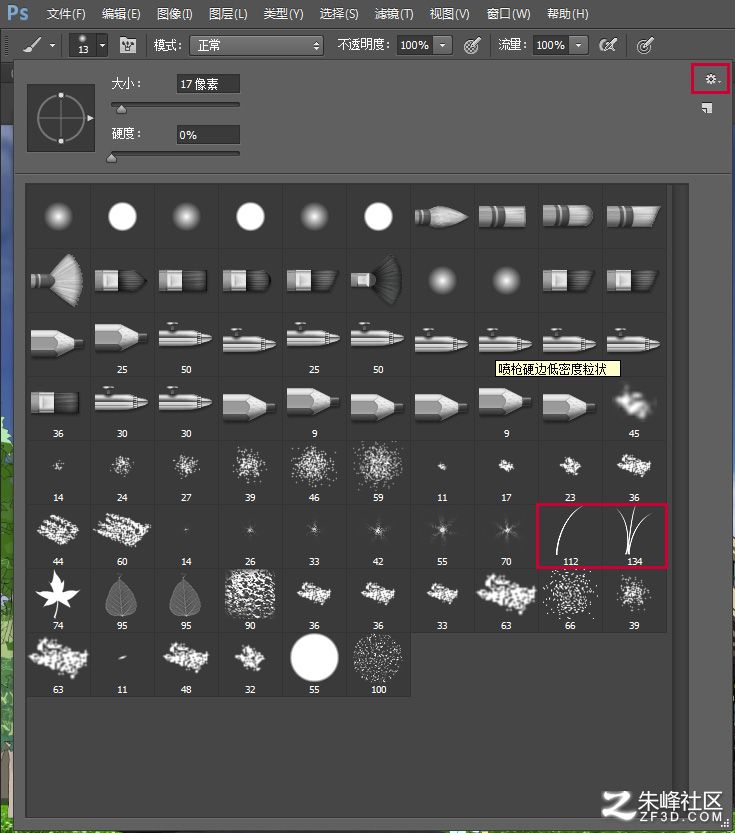This screenshot has height=833, width=735.
Task: Select the dune grass brush preset 112
Action: (x=570, y=537)
